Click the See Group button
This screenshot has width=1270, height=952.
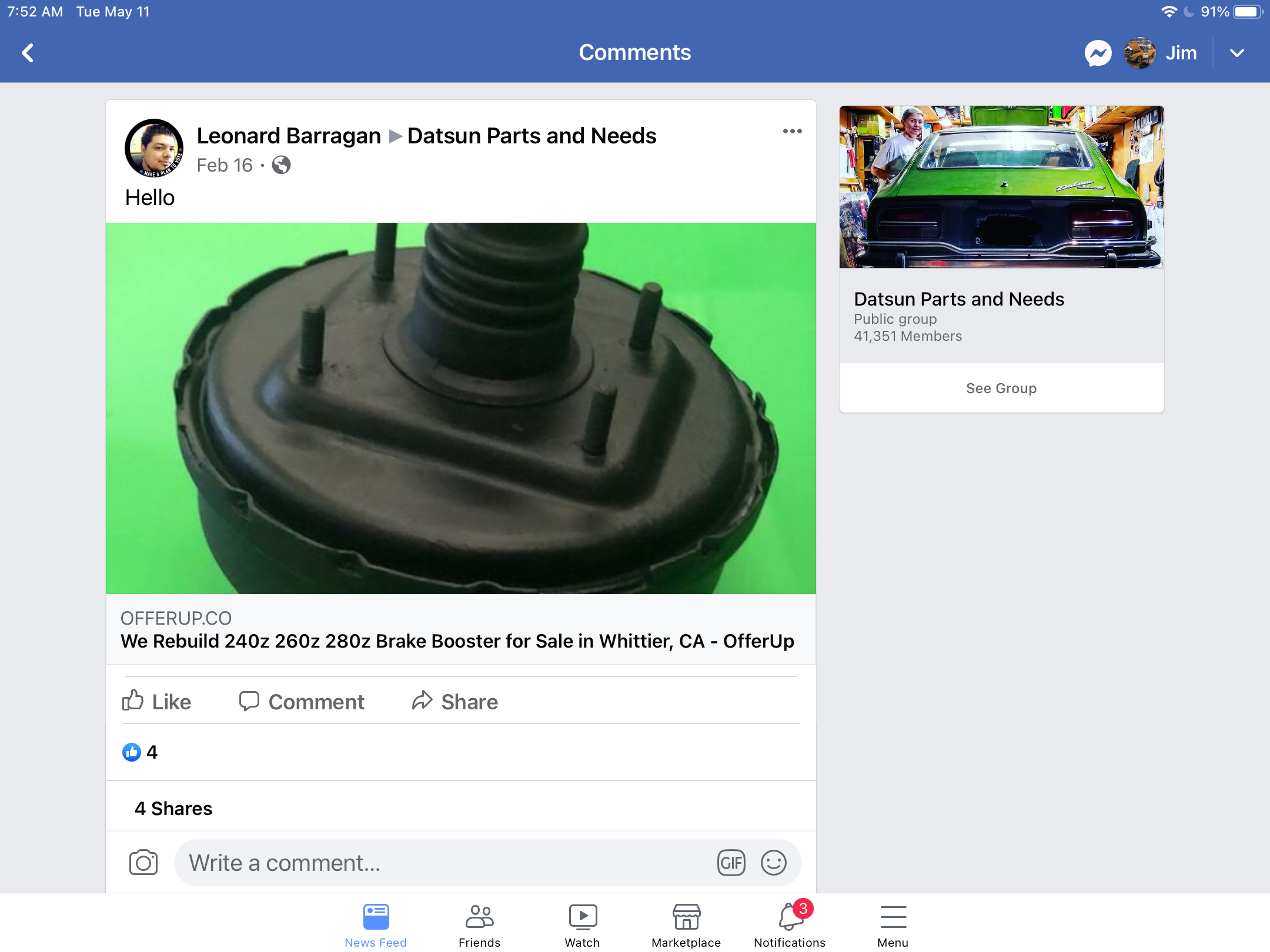tap(1001, 388)
